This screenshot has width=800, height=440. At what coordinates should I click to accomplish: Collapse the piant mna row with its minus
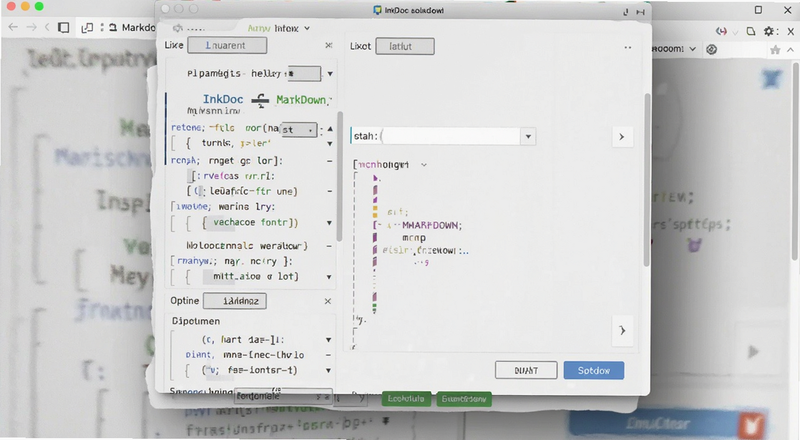click(x=329, y=355)
